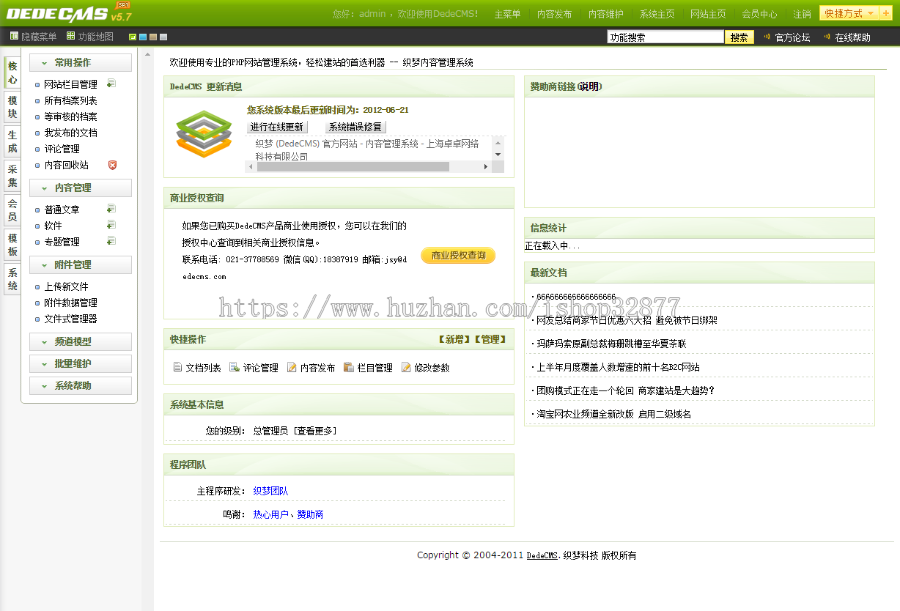Switch to the 模板 side tab

[12, 245]
